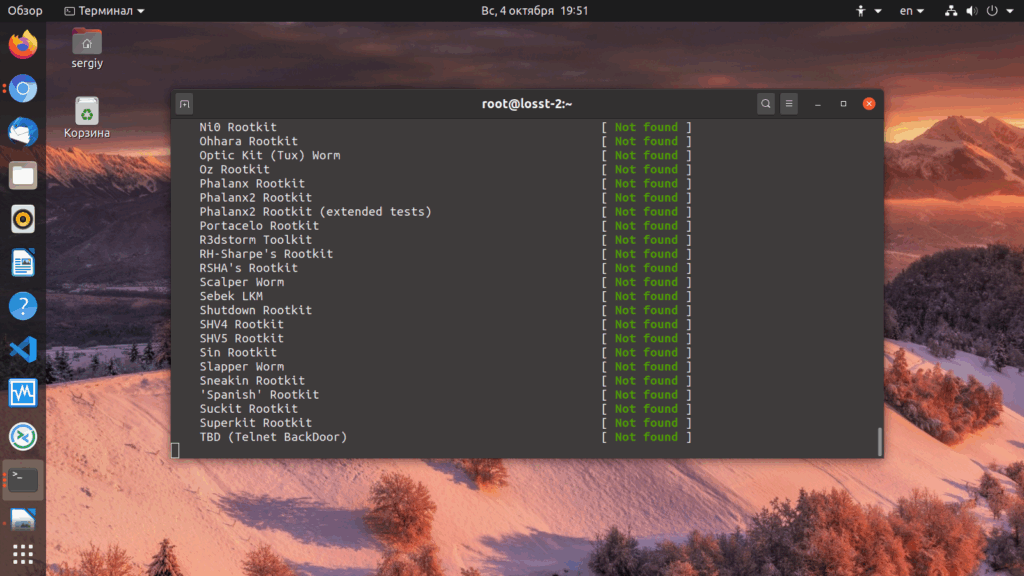Show Applications grid in the dock
Image resolution: width=1024 pixels, height=576 pixels.
pos(23,554)
